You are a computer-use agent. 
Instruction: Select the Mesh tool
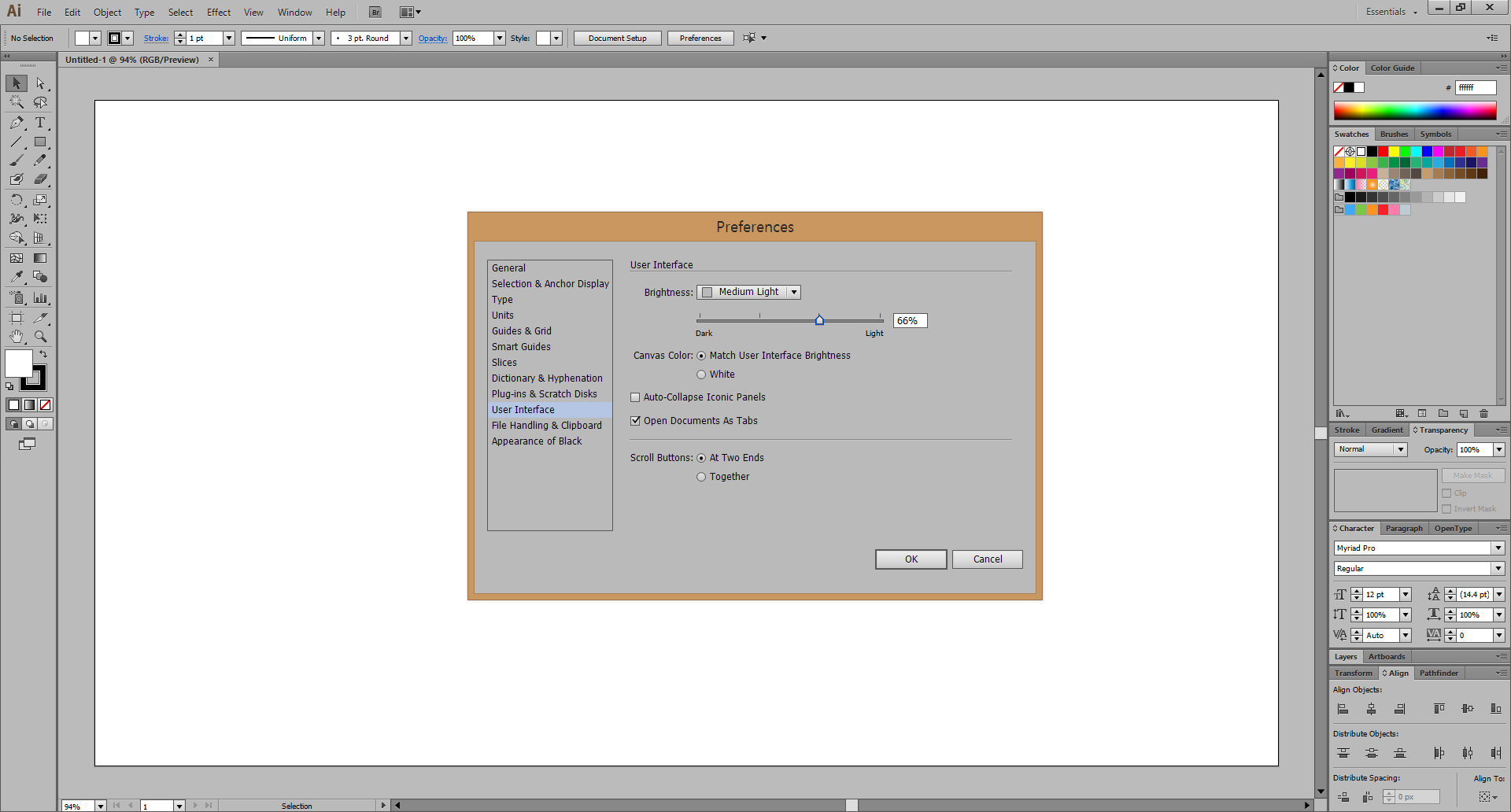coord(17,258)
